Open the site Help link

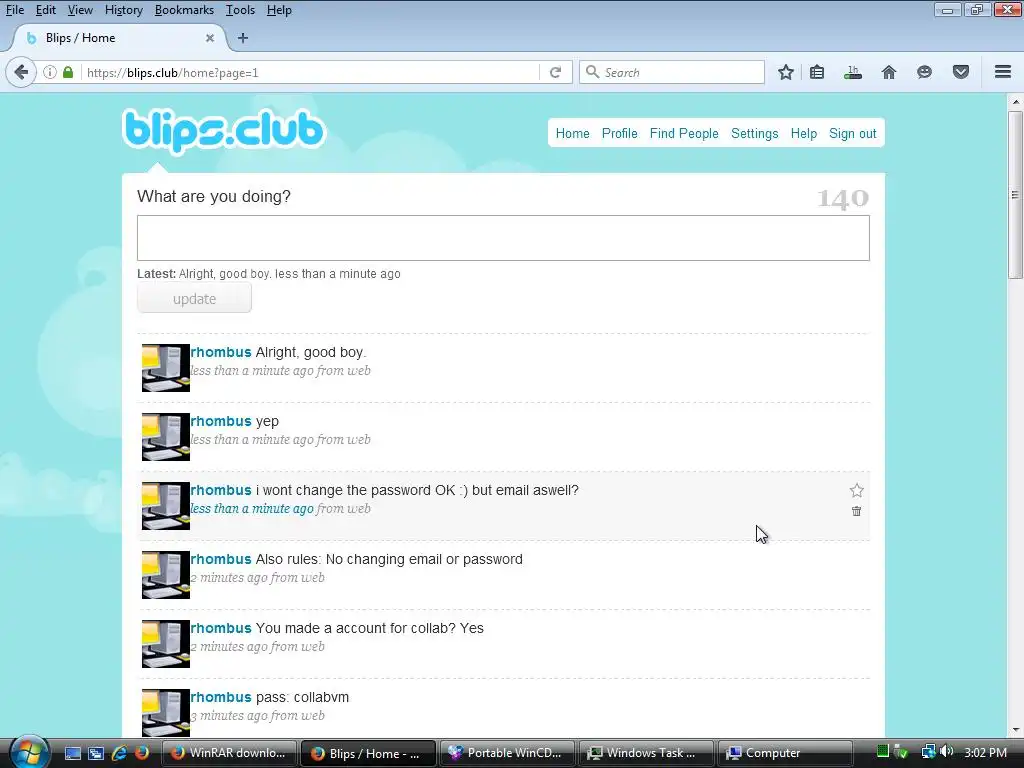pyautogui.click(x=803, y=133)
